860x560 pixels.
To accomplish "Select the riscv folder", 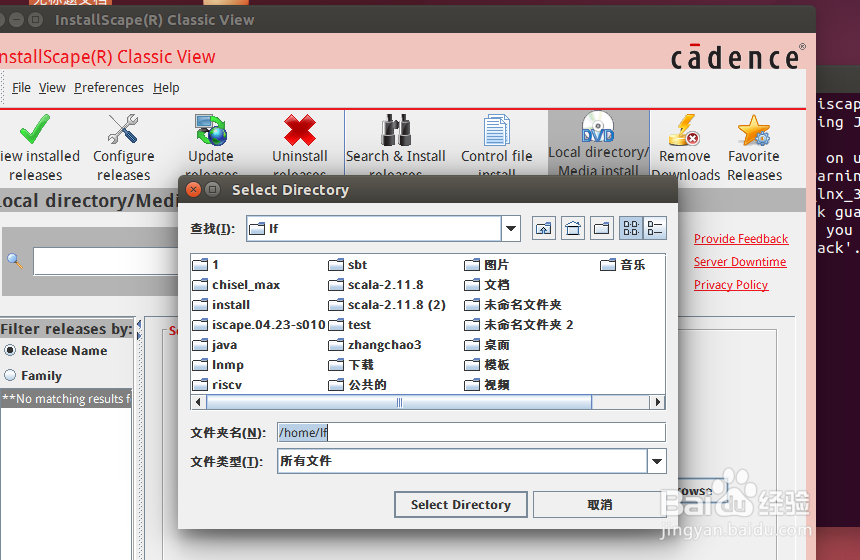I will tap(217, 384).
